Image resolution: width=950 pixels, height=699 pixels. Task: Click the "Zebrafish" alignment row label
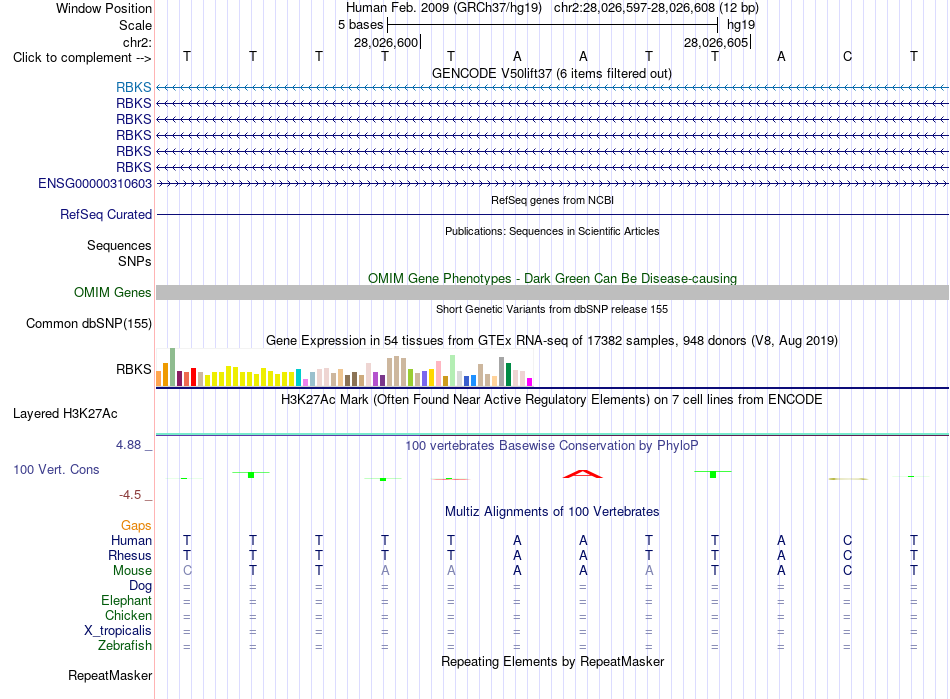coord(125,646)
